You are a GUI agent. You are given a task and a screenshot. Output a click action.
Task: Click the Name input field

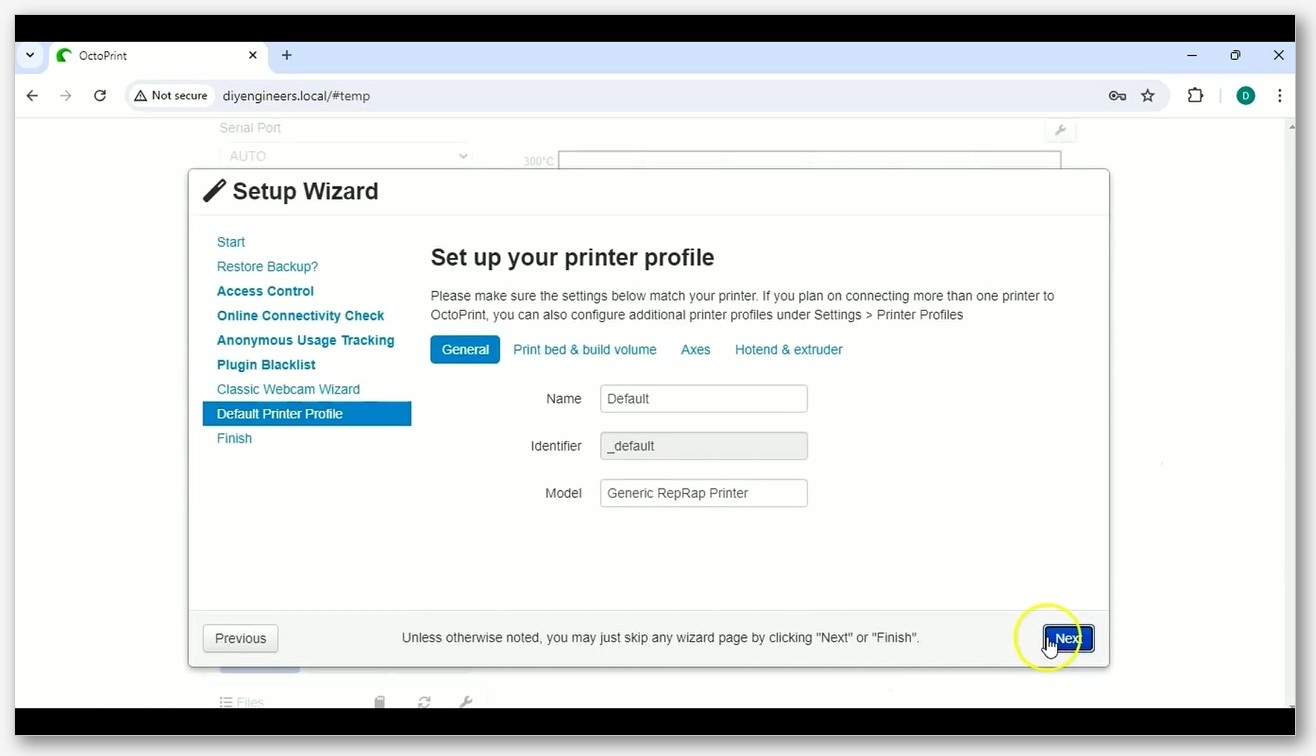[x=704, y=398]
